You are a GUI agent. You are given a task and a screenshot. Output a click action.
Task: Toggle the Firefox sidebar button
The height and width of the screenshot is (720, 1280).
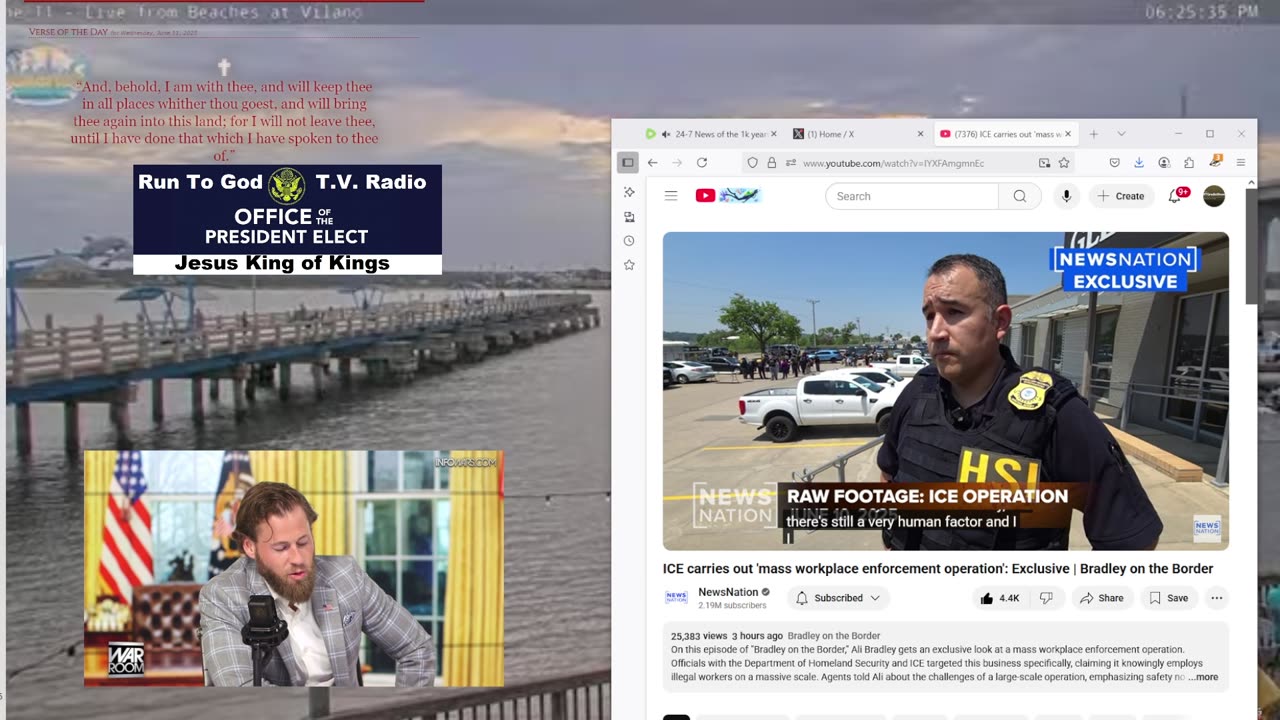pos(628,162)
